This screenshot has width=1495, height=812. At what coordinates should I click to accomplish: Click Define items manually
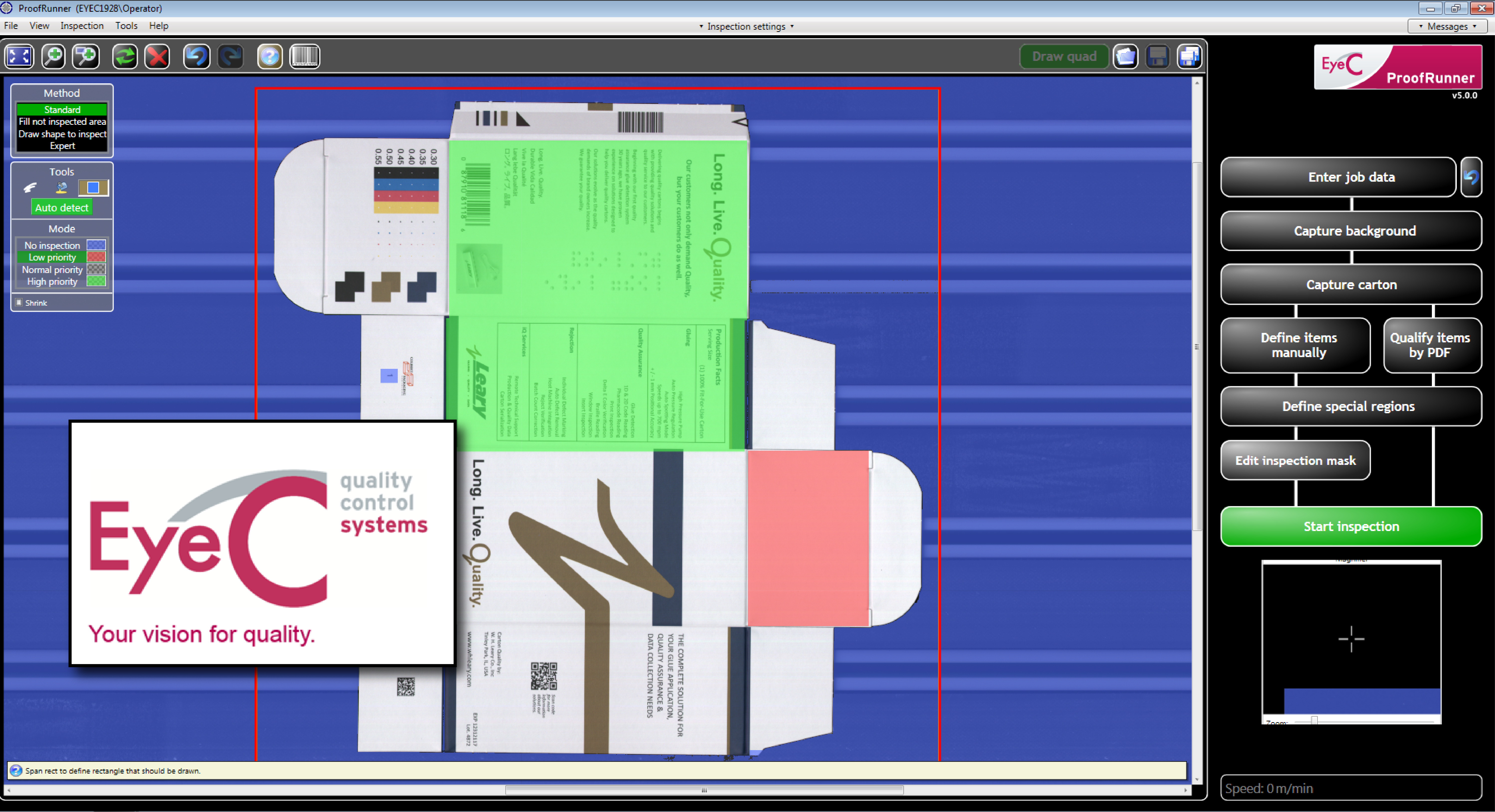coord(1296,345)
